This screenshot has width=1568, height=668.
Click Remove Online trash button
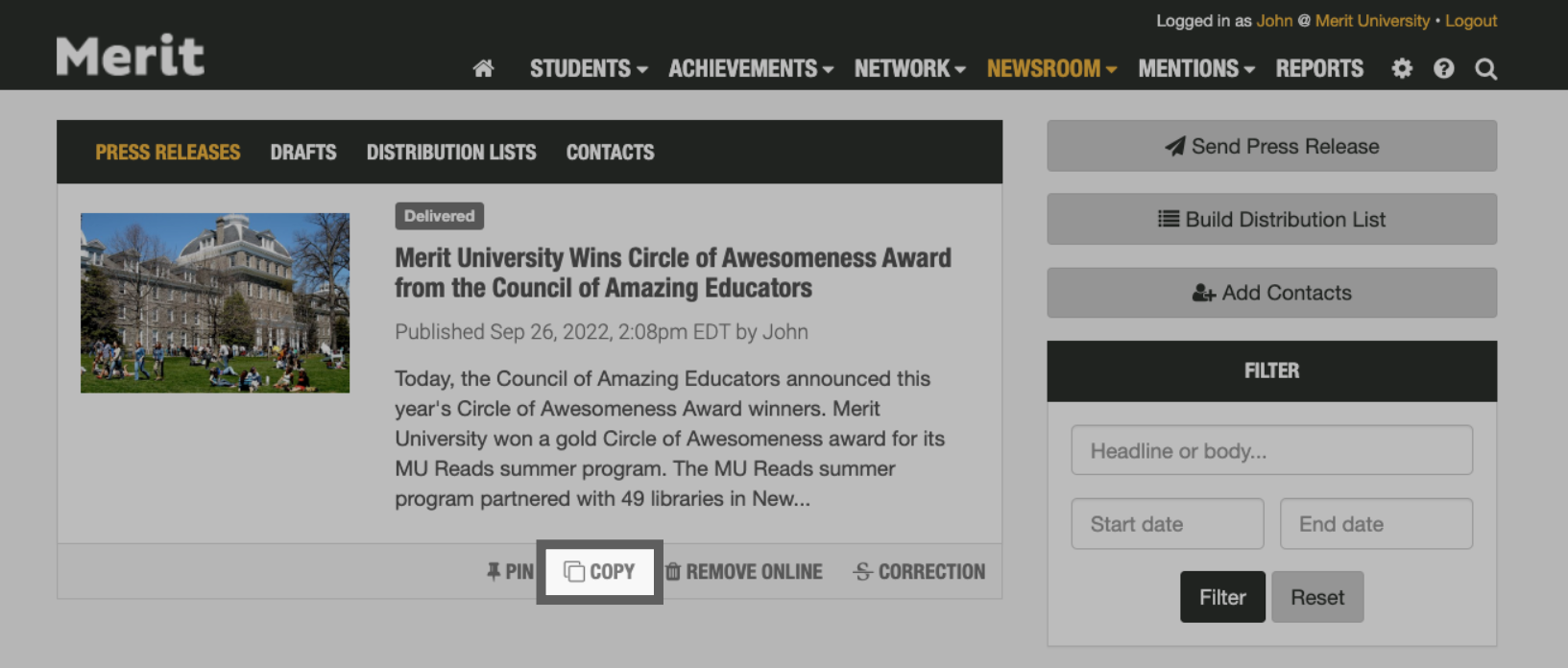[x=744, y=572]
